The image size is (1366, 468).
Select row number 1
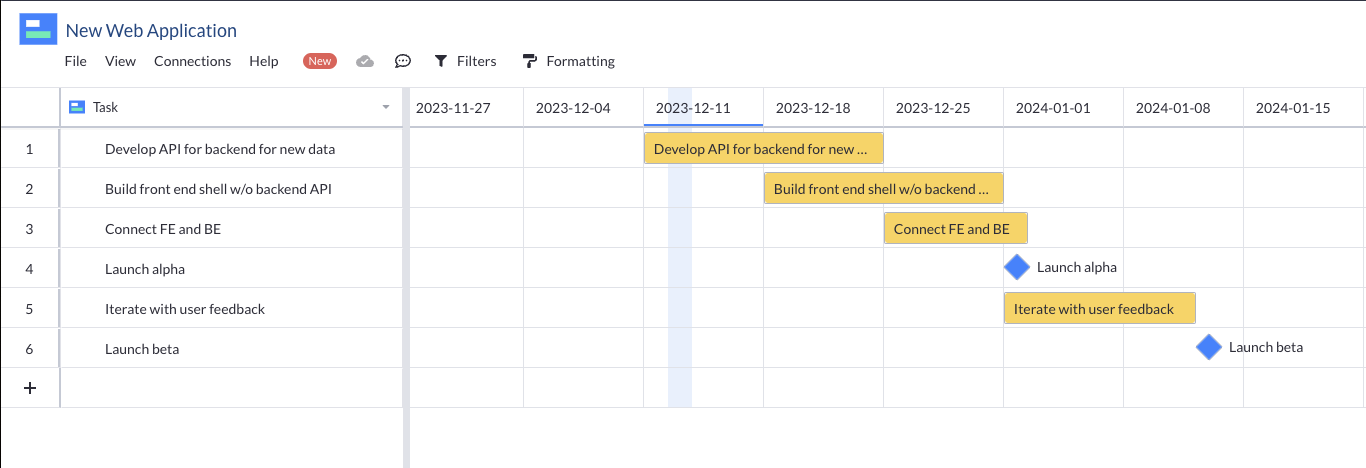tap(30, 149)
